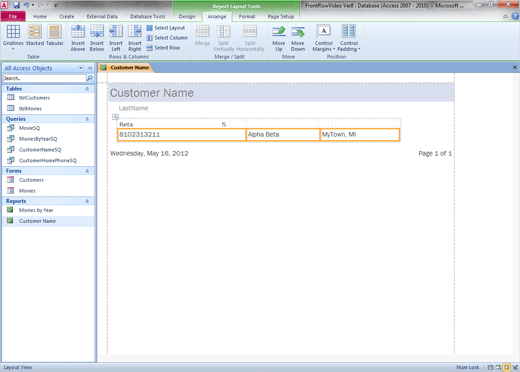This screenshot has width=520, height=372.
Task: Open the Access Help icon
Action: (x=515, y=16)
